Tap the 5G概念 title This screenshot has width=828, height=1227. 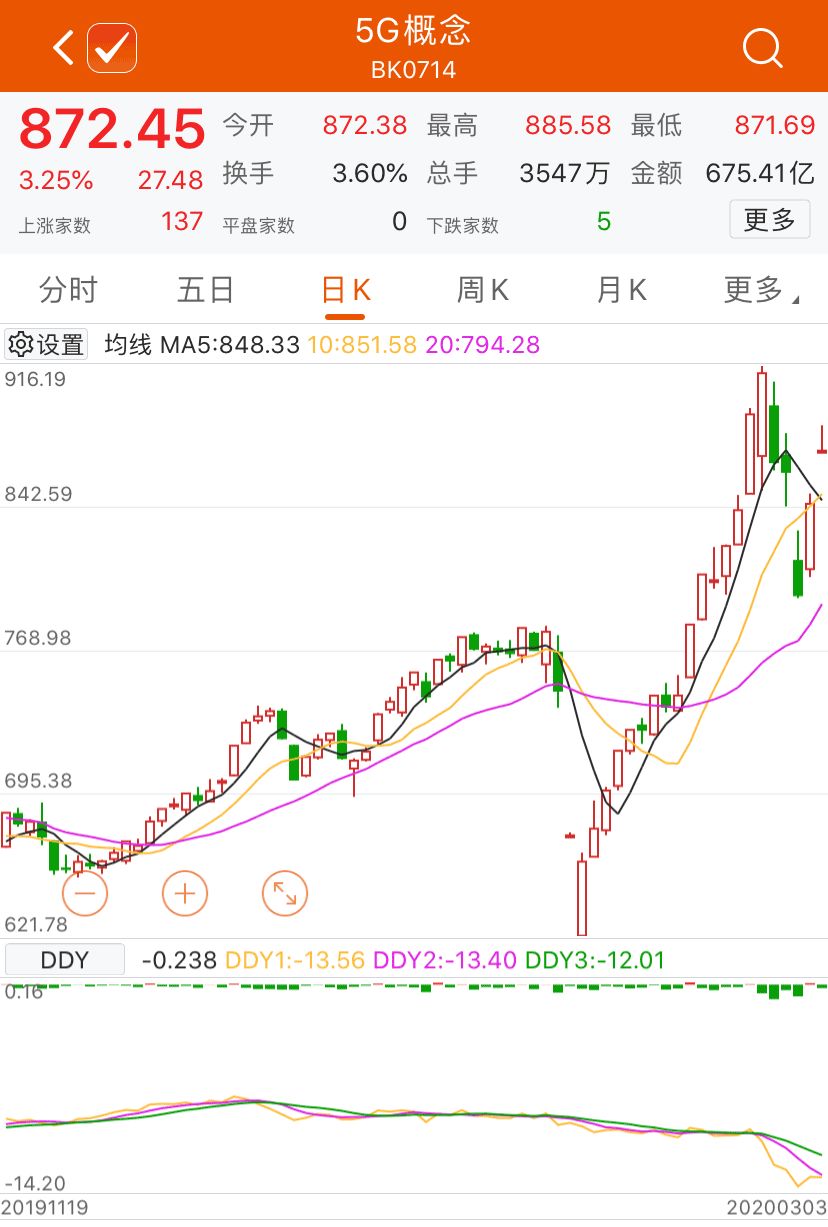[413, 31]
